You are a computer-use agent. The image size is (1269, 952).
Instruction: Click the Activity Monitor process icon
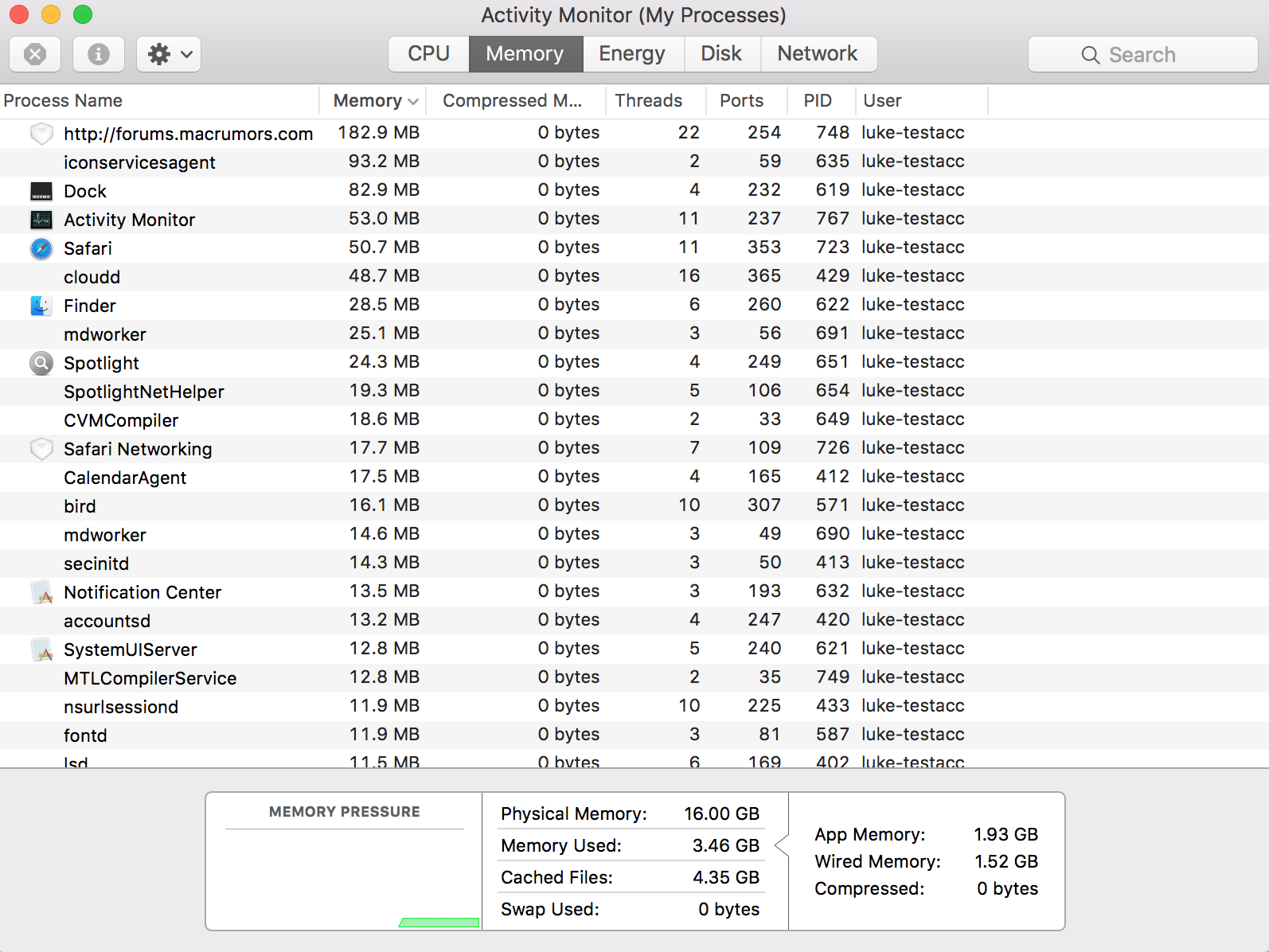point(41,220)
